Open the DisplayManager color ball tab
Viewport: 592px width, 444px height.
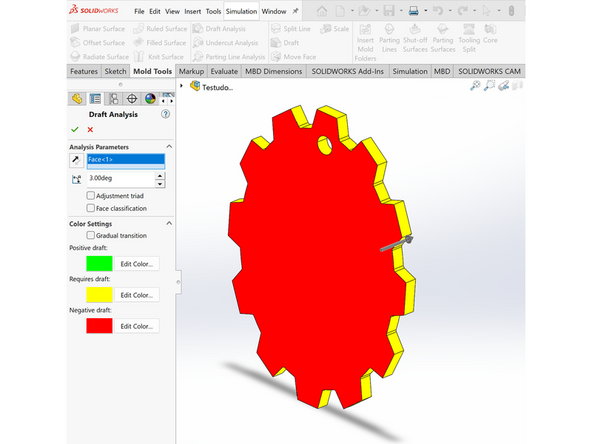point(150,99)
